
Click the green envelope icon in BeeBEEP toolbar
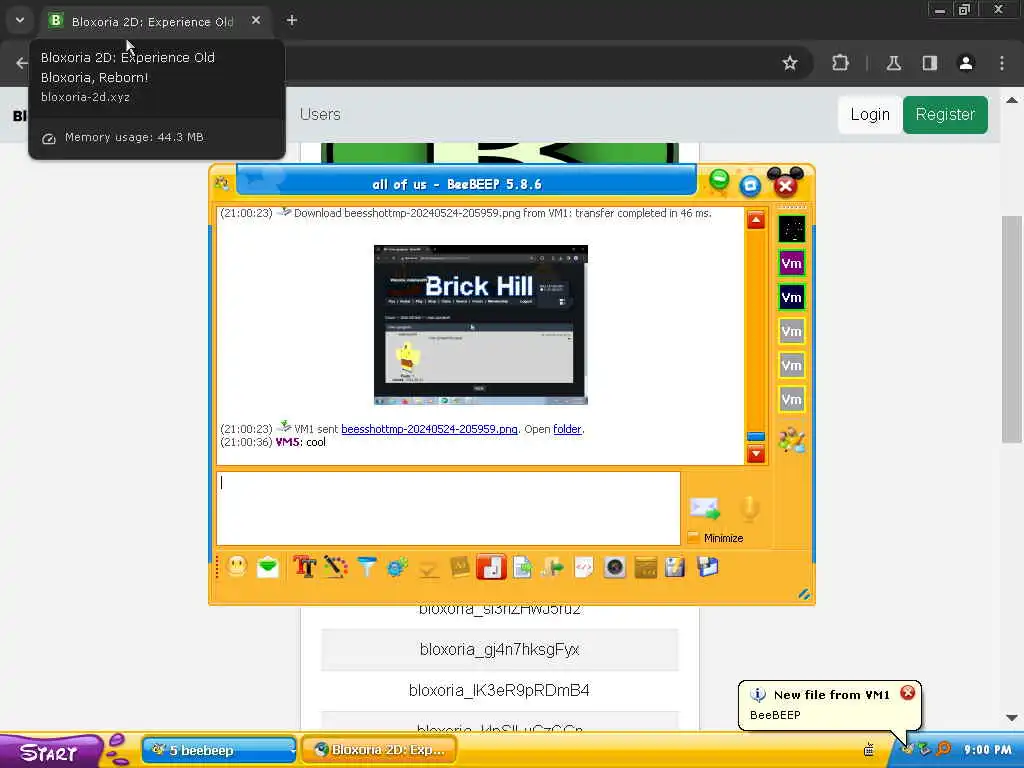268,566
